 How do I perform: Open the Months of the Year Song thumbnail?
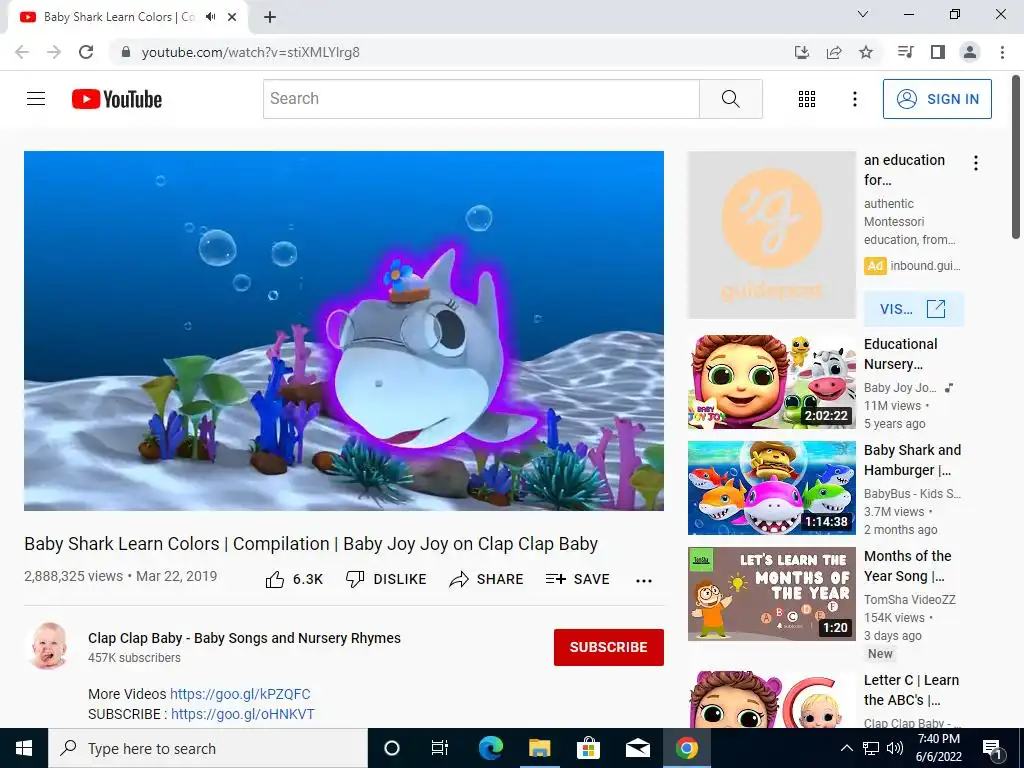[x=771, y=594]
